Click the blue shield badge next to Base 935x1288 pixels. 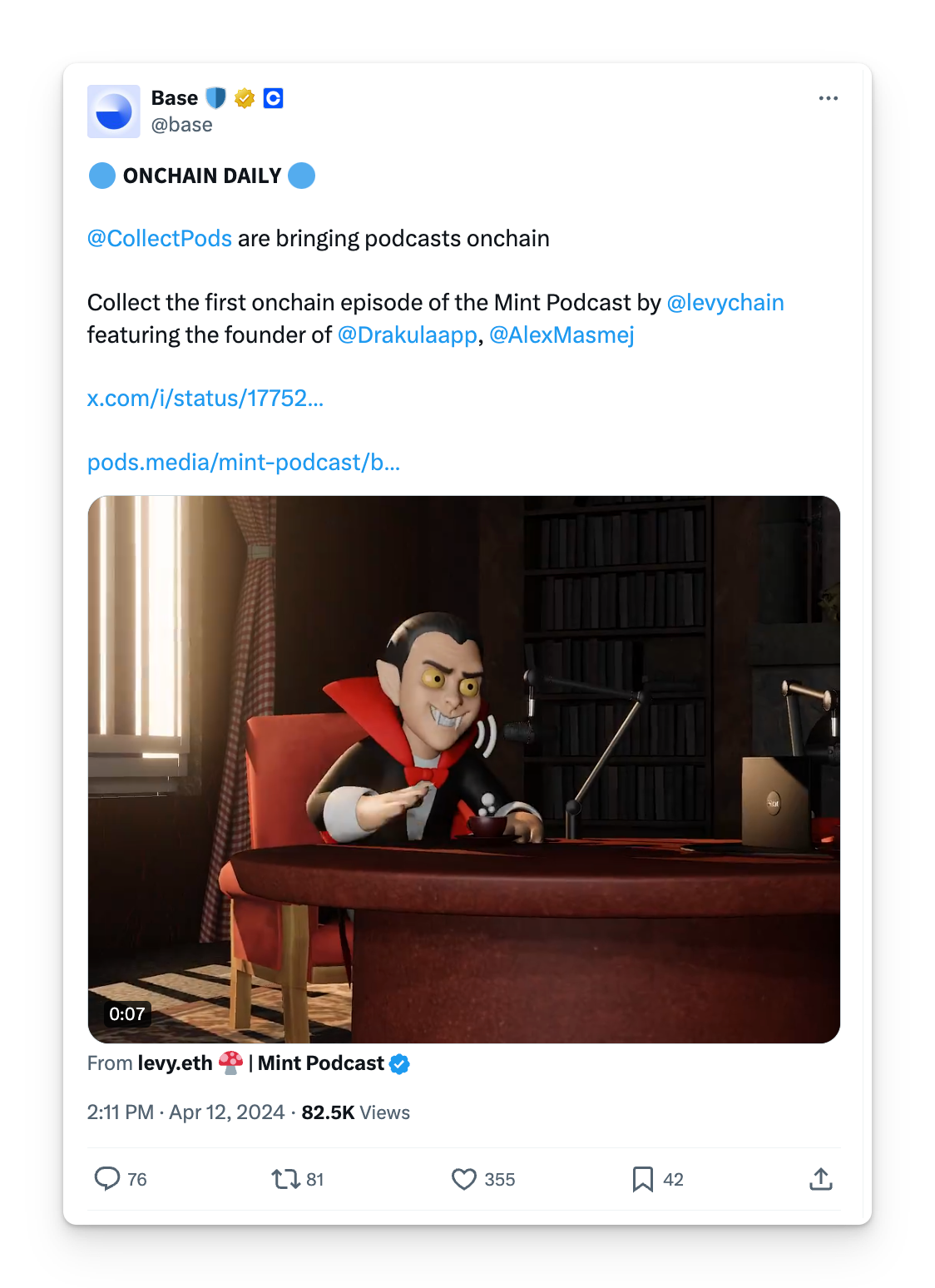[215, 98]
